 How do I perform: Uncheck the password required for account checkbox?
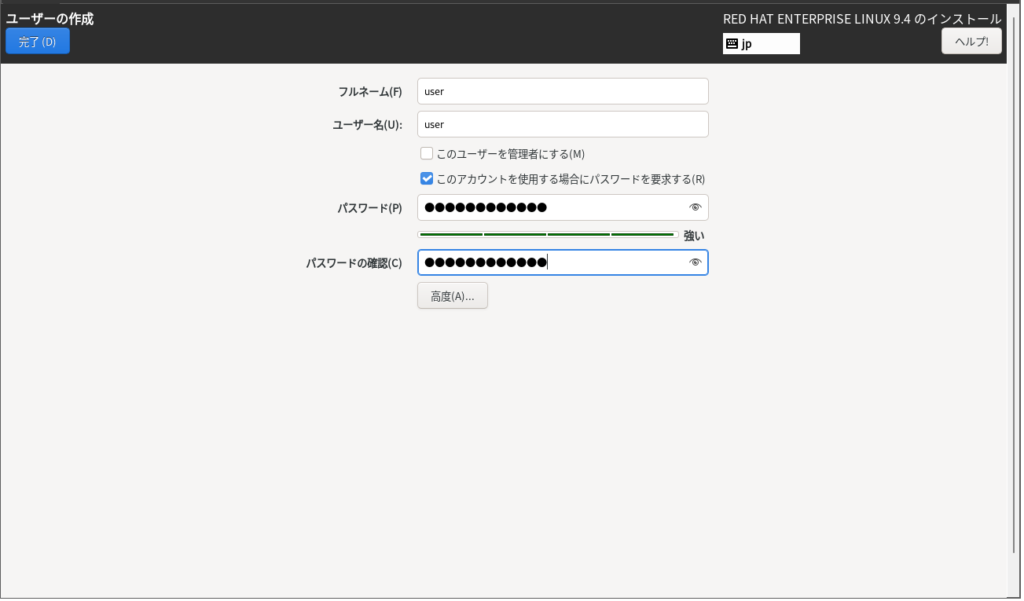[x=427, y=179]
